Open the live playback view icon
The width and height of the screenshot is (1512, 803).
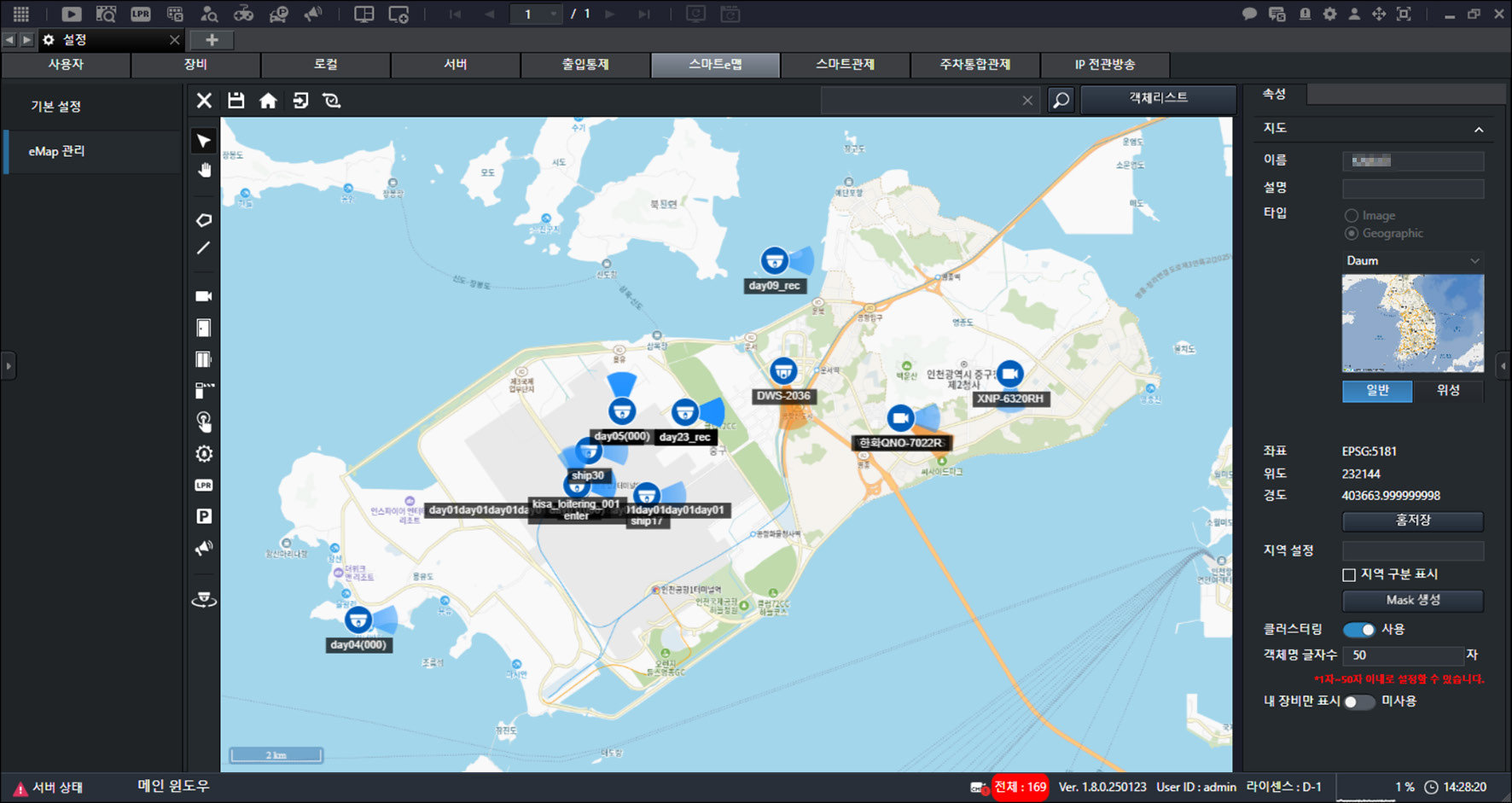pyautogui.click(x=72, y=14)
